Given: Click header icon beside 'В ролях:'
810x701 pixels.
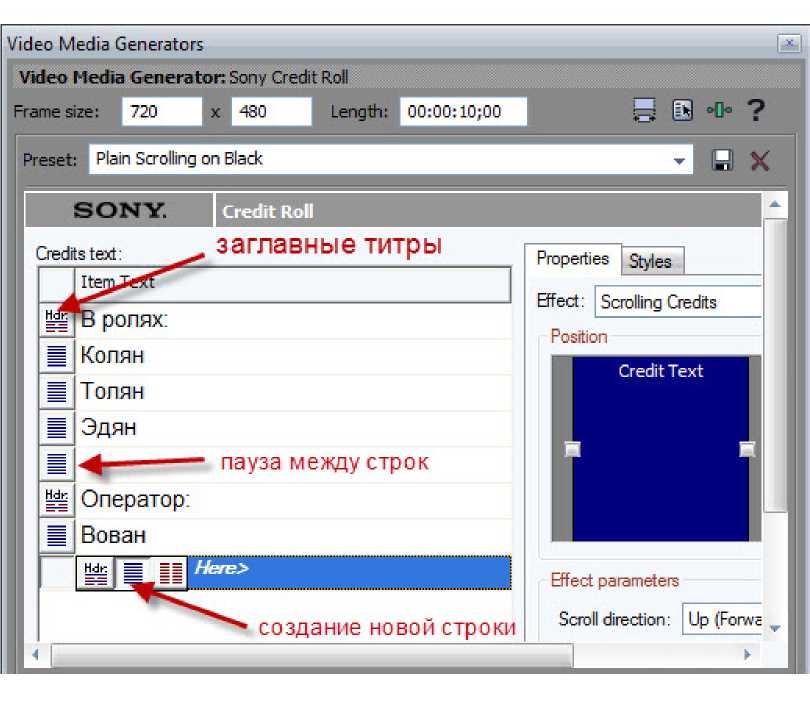Looking at the screenshot, I should click(57, 320).
